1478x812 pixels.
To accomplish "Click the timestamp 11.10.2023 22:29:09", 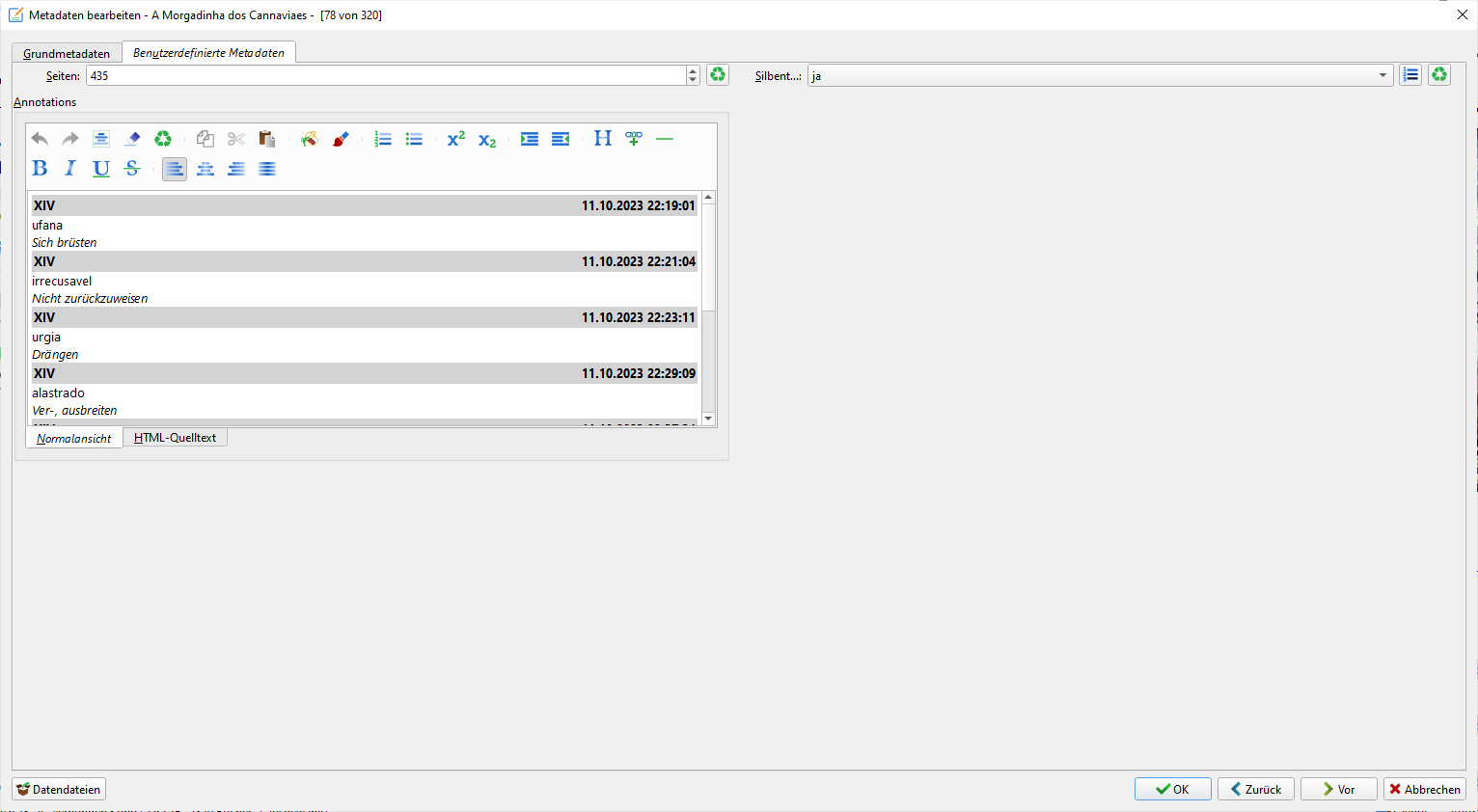I will click(x=639, y=373).
